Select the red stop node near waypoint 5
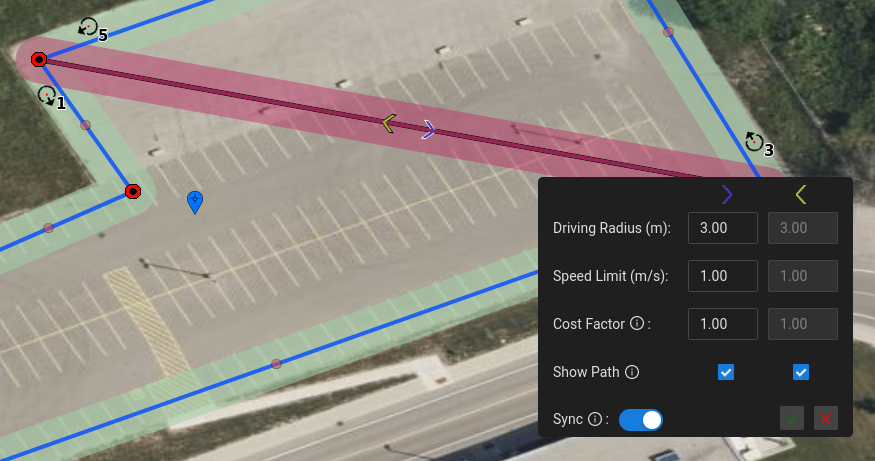Viewport: 875px width, 461px height. 39,59
